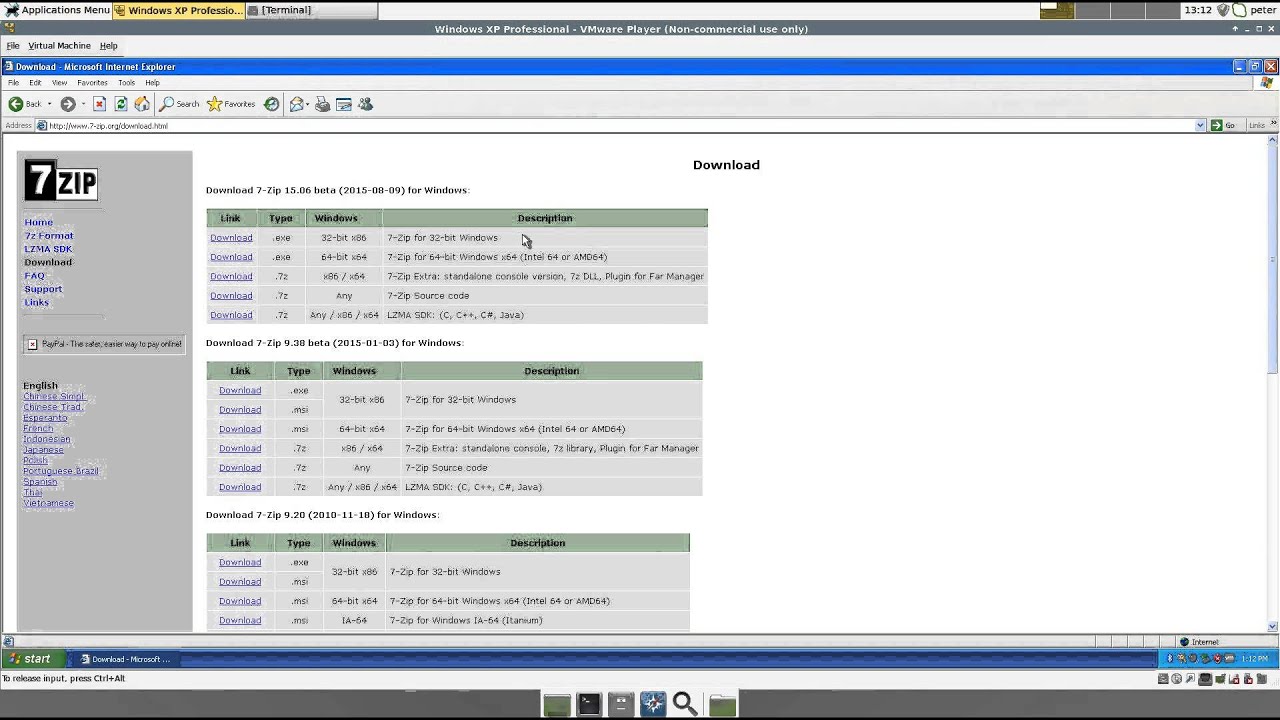Expand the Mail button dropdown arrow
This screenshot has height=720, width=1280.
point(305,104)
